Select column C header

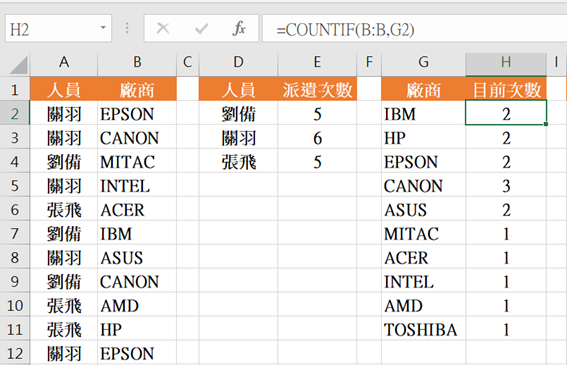(x=187, y=63)
